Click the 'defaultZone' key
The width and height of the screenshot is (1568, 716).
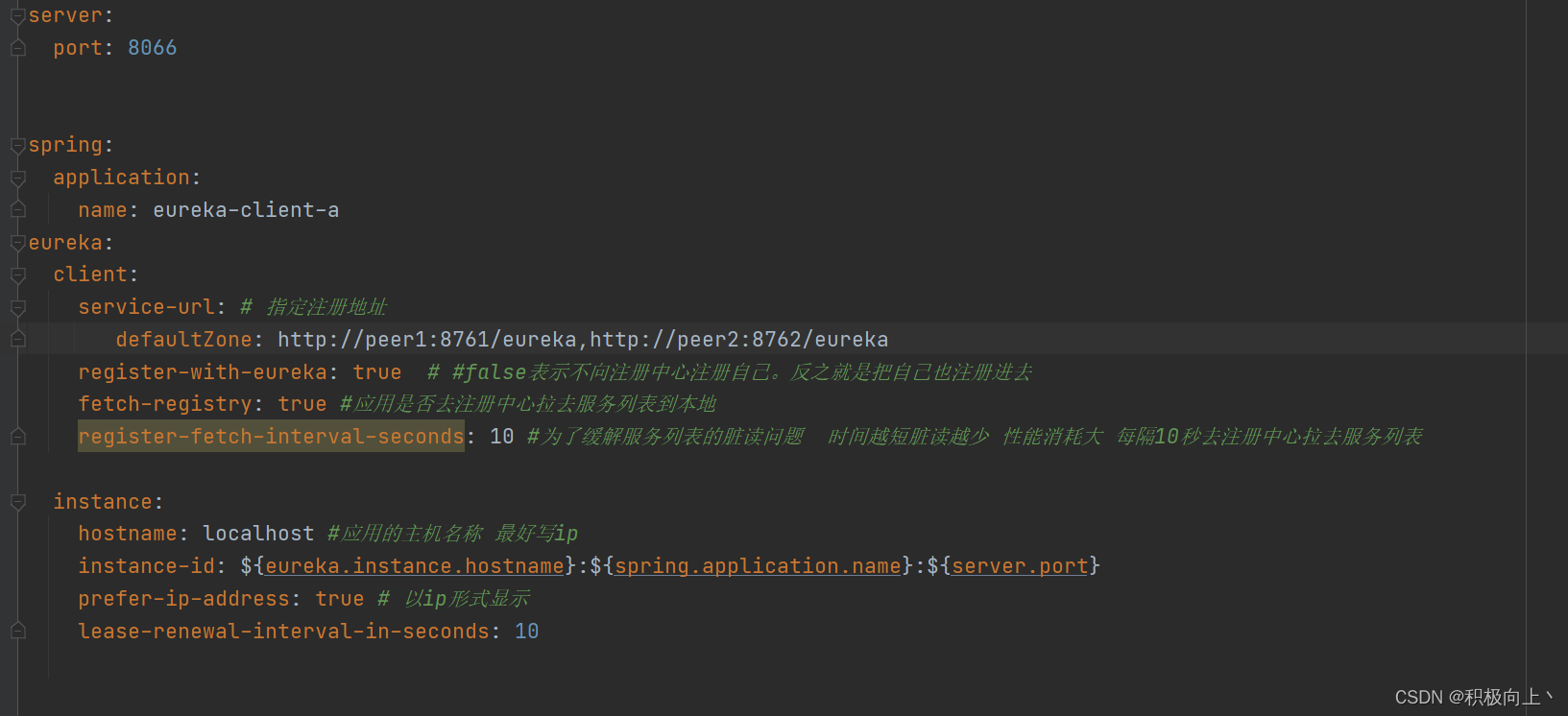pos(184,340)
